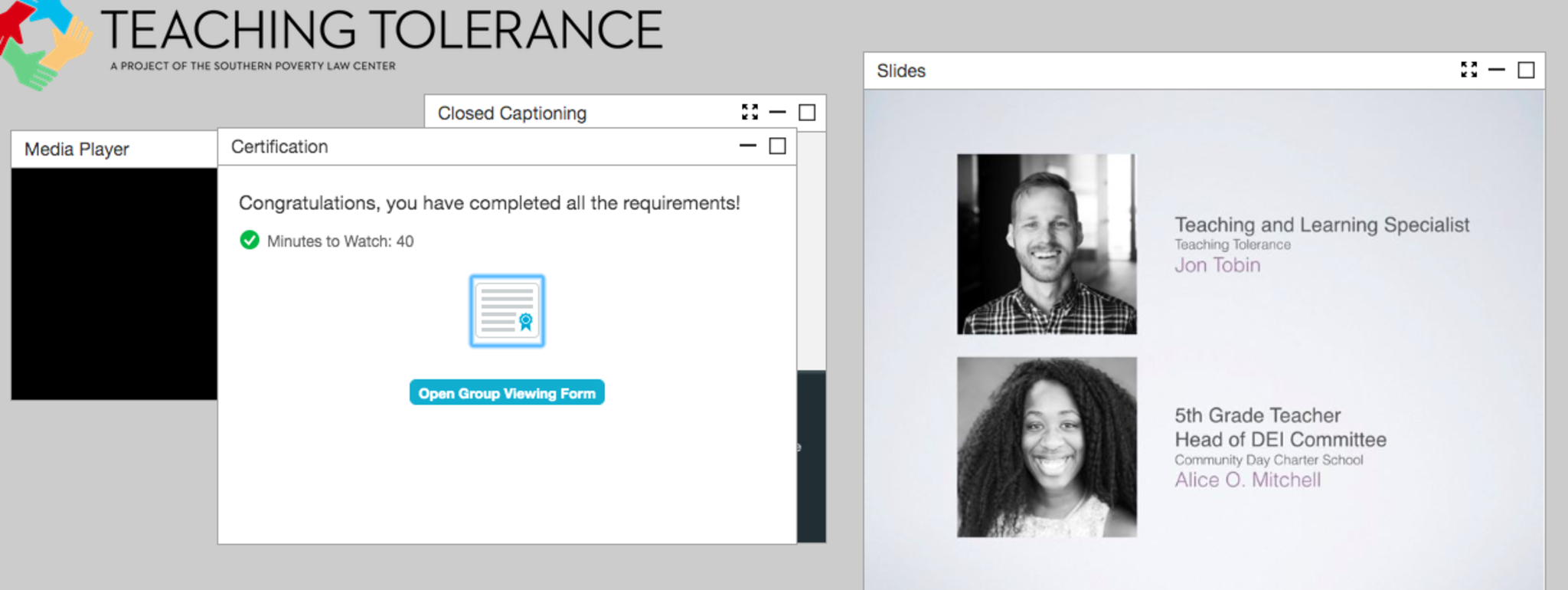Click the green Minutes to Watch checkmark

tap(250, 241)
